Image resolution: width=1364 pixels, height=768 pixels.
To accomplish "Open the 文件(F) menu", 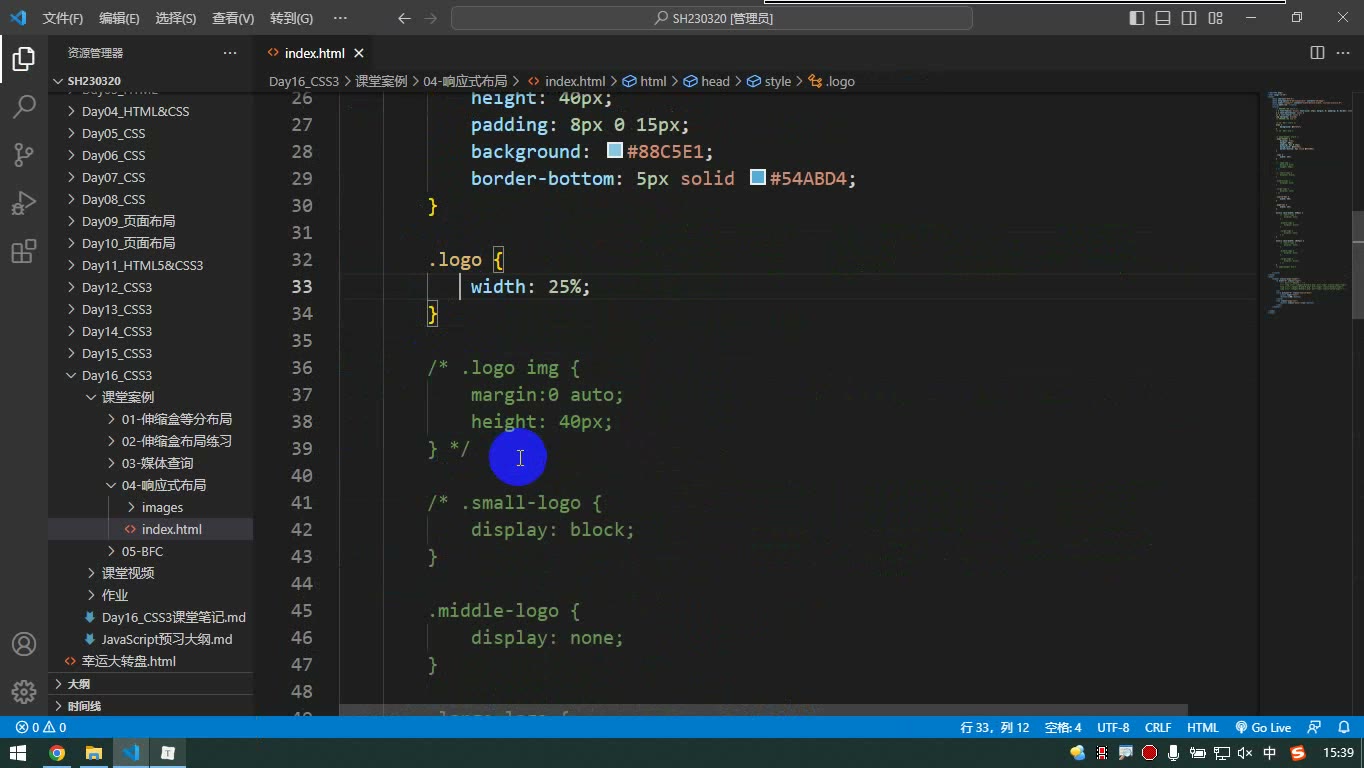I will pyautogui.click(x=63, y=18).
